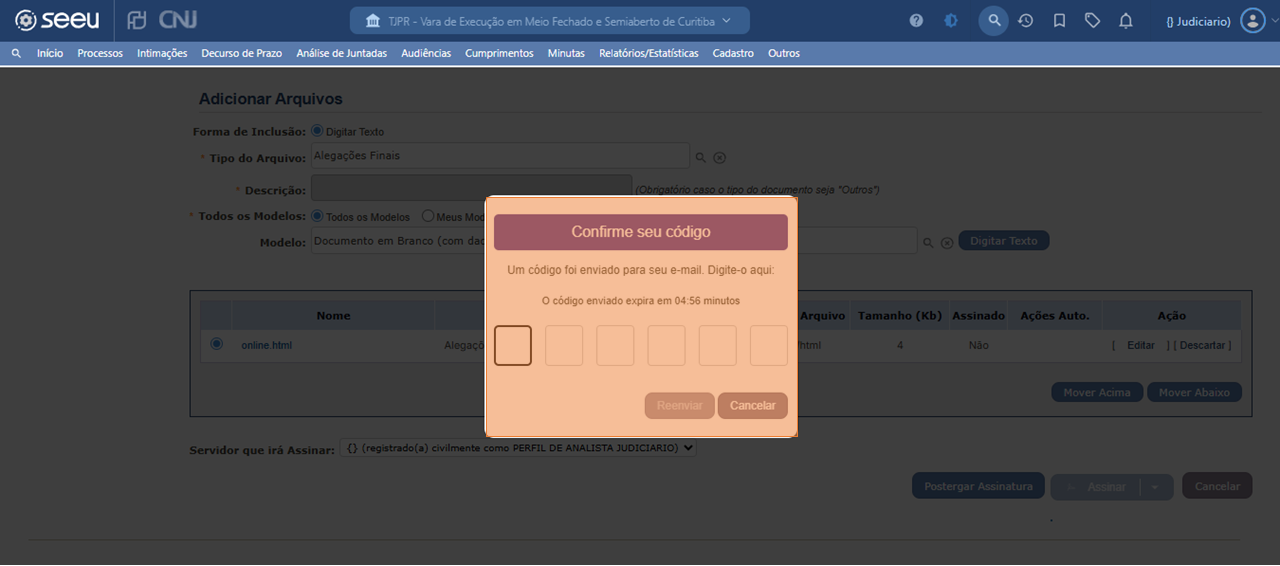Select the Todos os Modelos radio option
This screenshot has height=566, width=1280.
317,216
